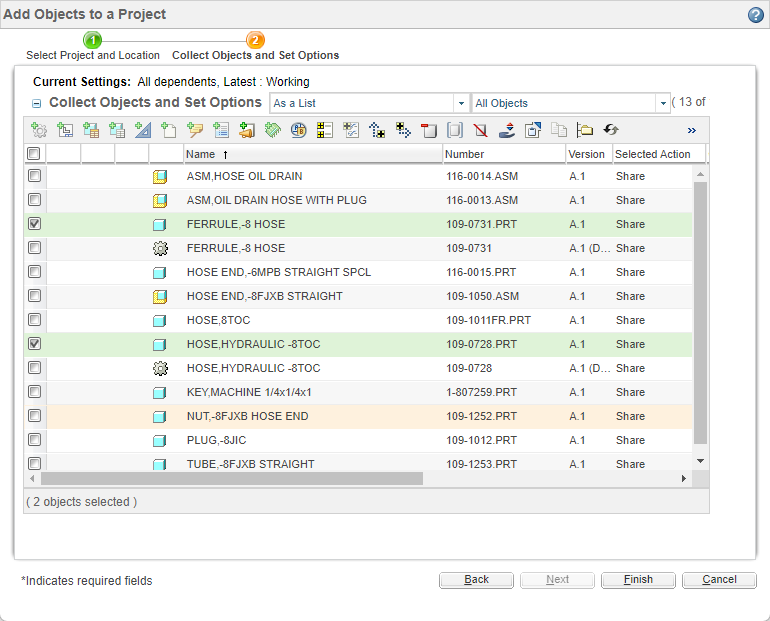770x621 pixels.
Task: Check the ASM,HOSE OIL DRAIN row checkbox
Action: tap(34, 176)
